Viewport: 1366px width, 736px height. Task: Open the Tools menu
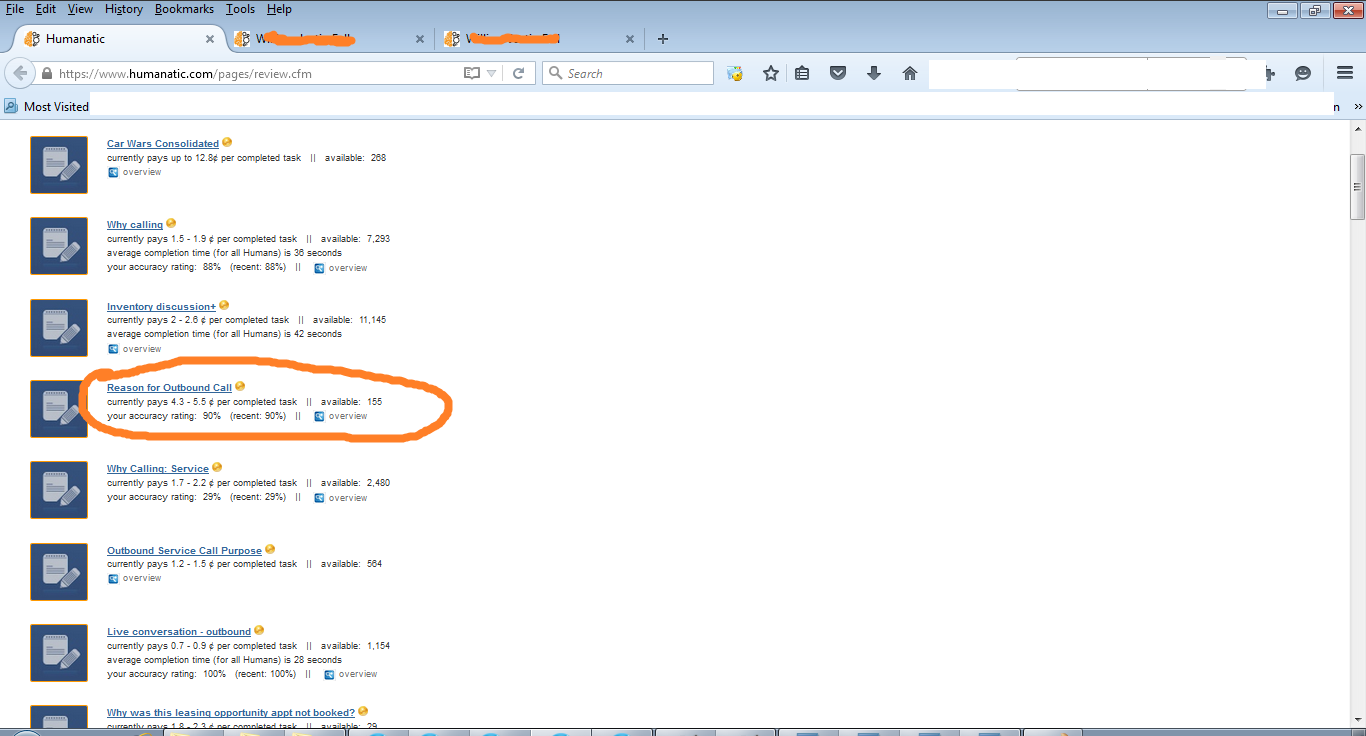(x=240, y=9)
